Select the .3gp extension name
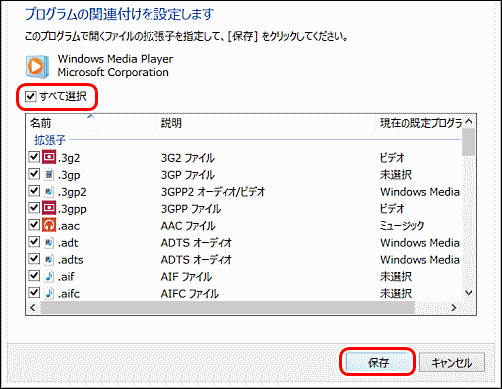This screenshot has height=389, width=502. point(69,175)
